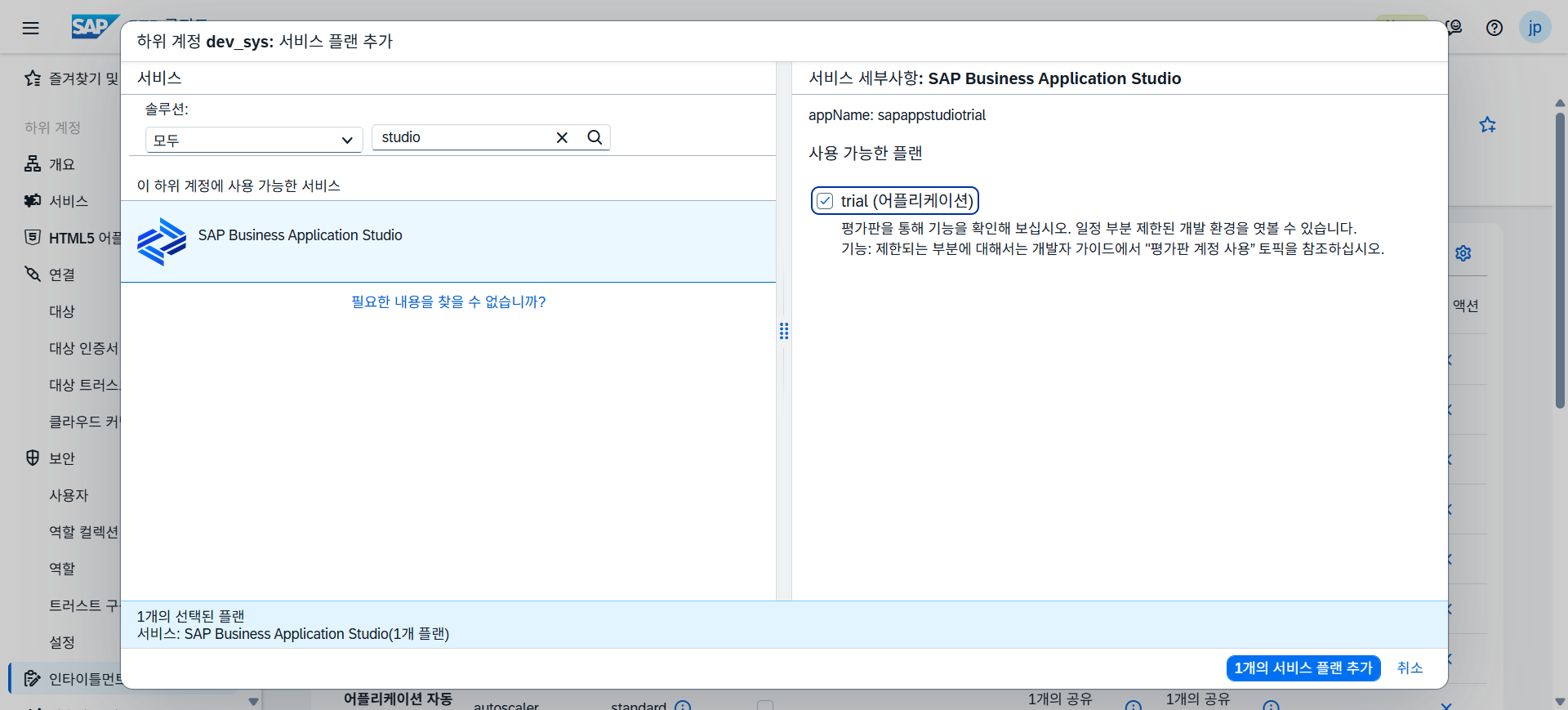The height and width of the screenshot is (710, 1568).
Task: Click the page vertical scrollbar
Action: click(1560, 260)
